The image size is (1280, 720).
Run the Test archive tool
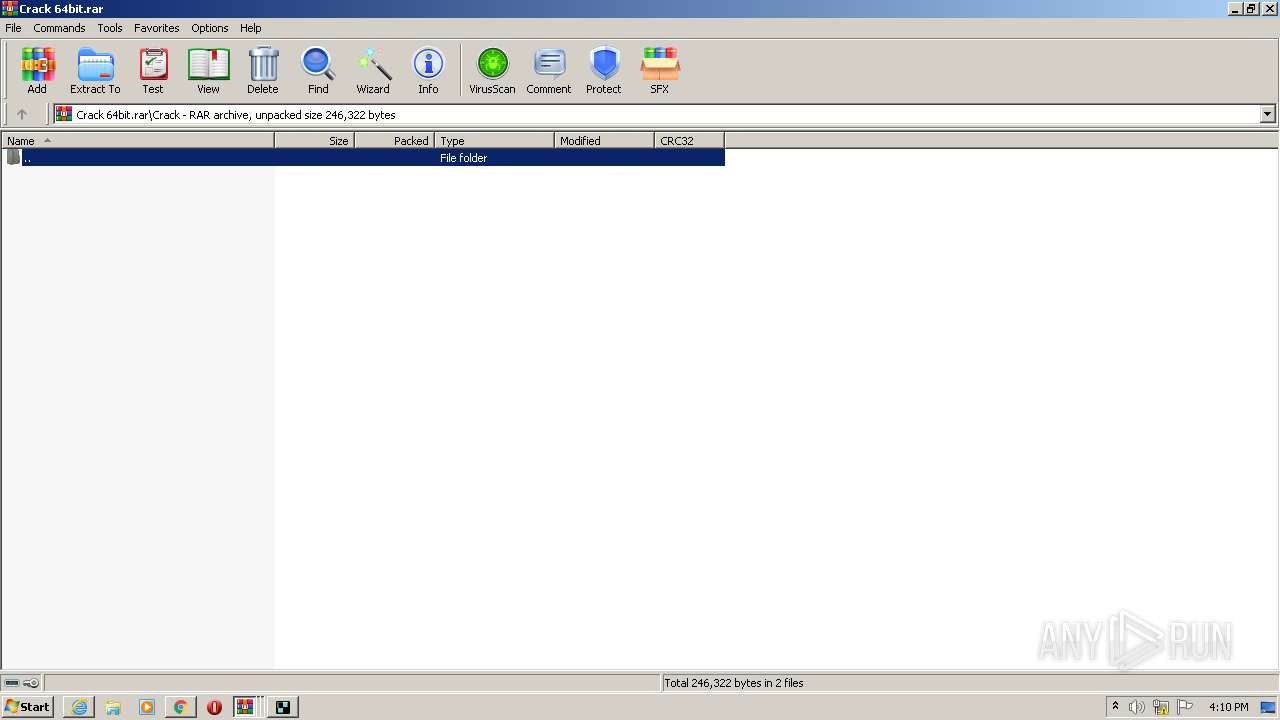point(153,70)
